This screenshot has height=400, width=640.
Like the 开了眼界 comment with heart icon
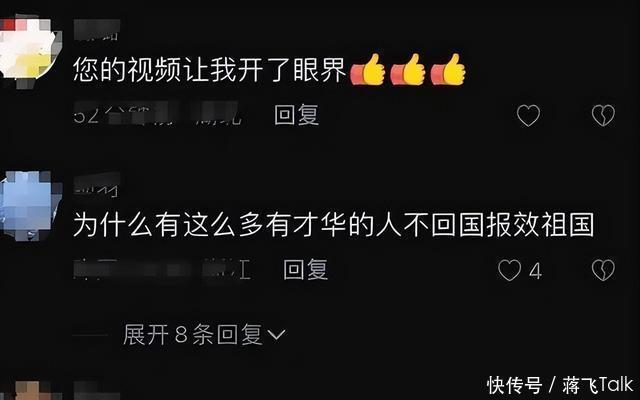click(x=528, y=116)
